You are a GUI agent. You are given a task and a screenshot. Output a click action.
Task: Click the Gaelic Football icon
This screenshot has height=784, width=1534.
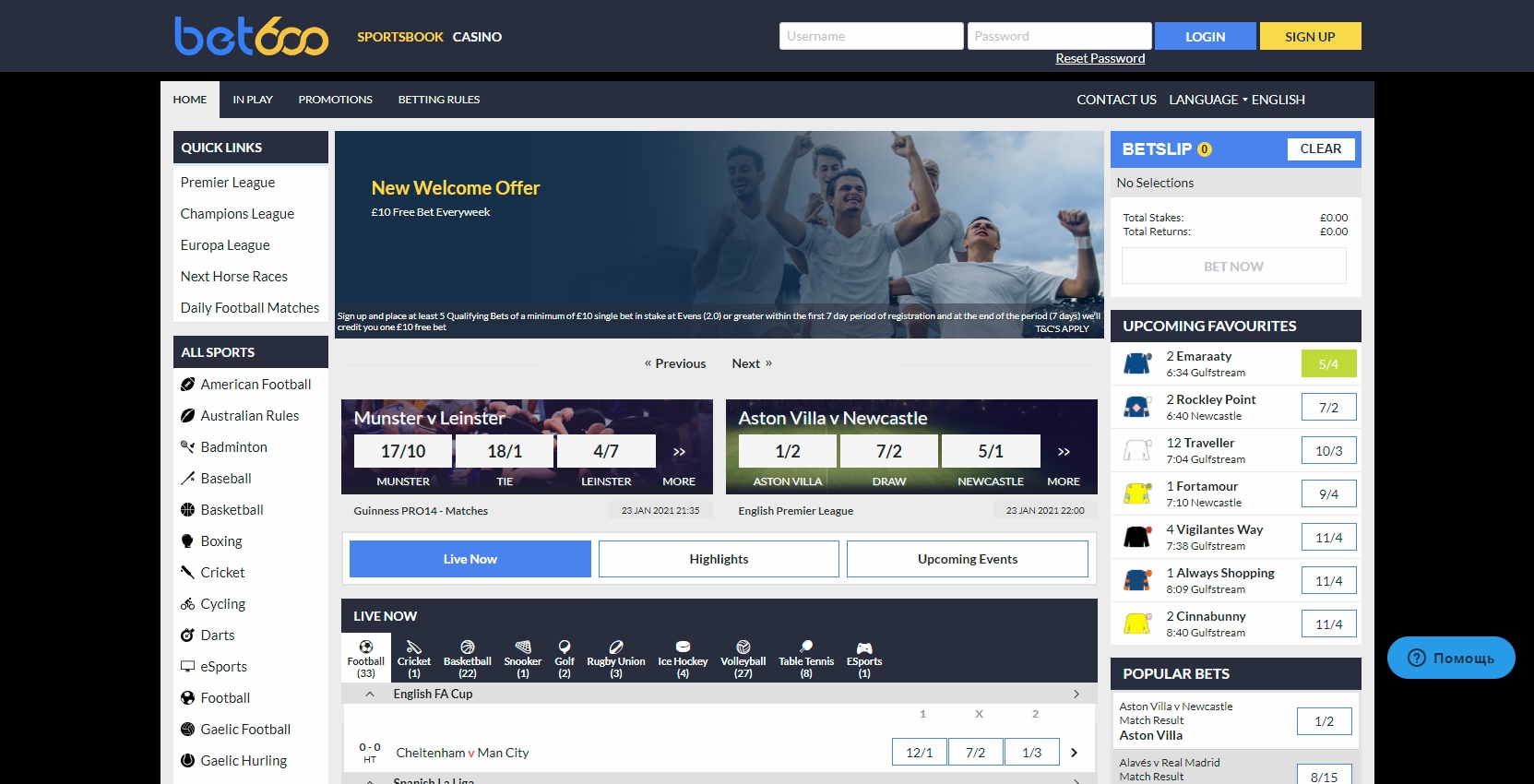pos(187,730)
